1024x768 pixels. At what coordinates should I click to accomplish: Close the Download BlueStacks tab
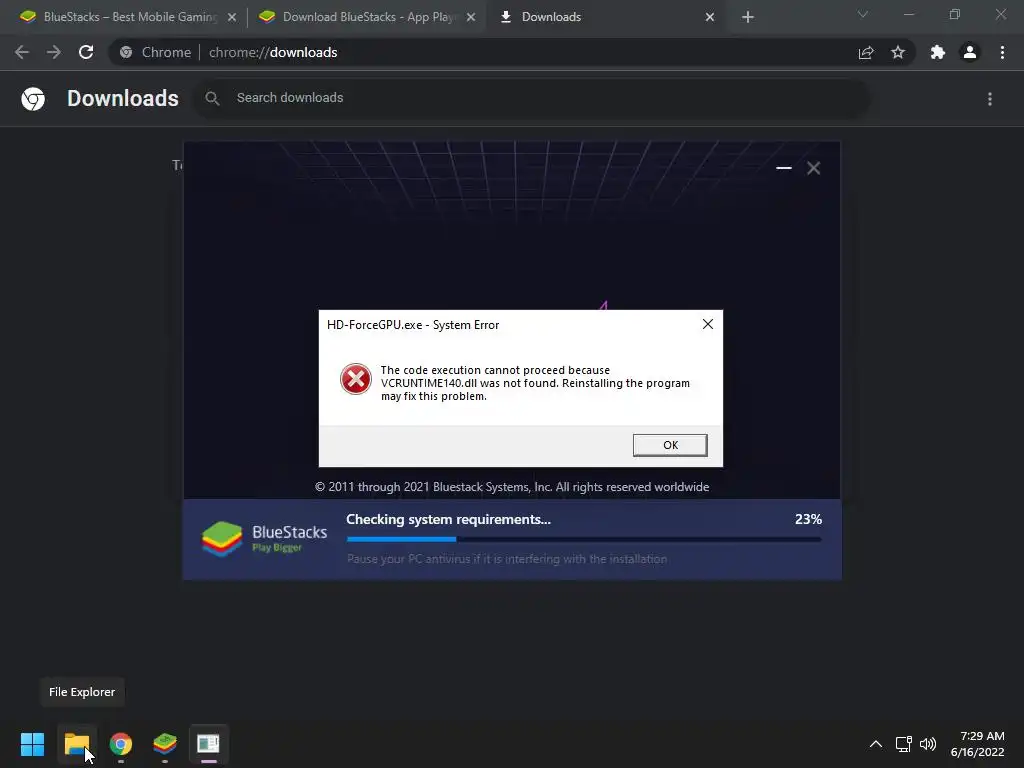(x=471, y=18)
